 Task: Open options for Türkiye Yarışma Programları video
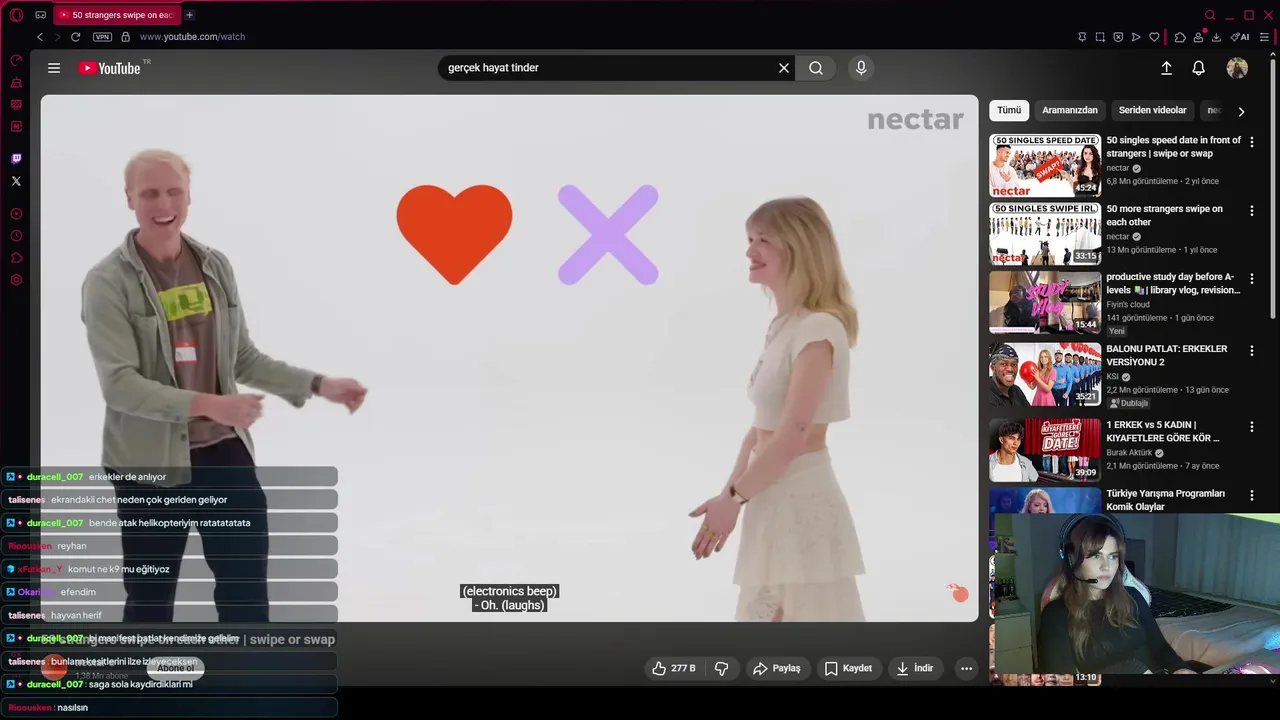pos(1251,495)
